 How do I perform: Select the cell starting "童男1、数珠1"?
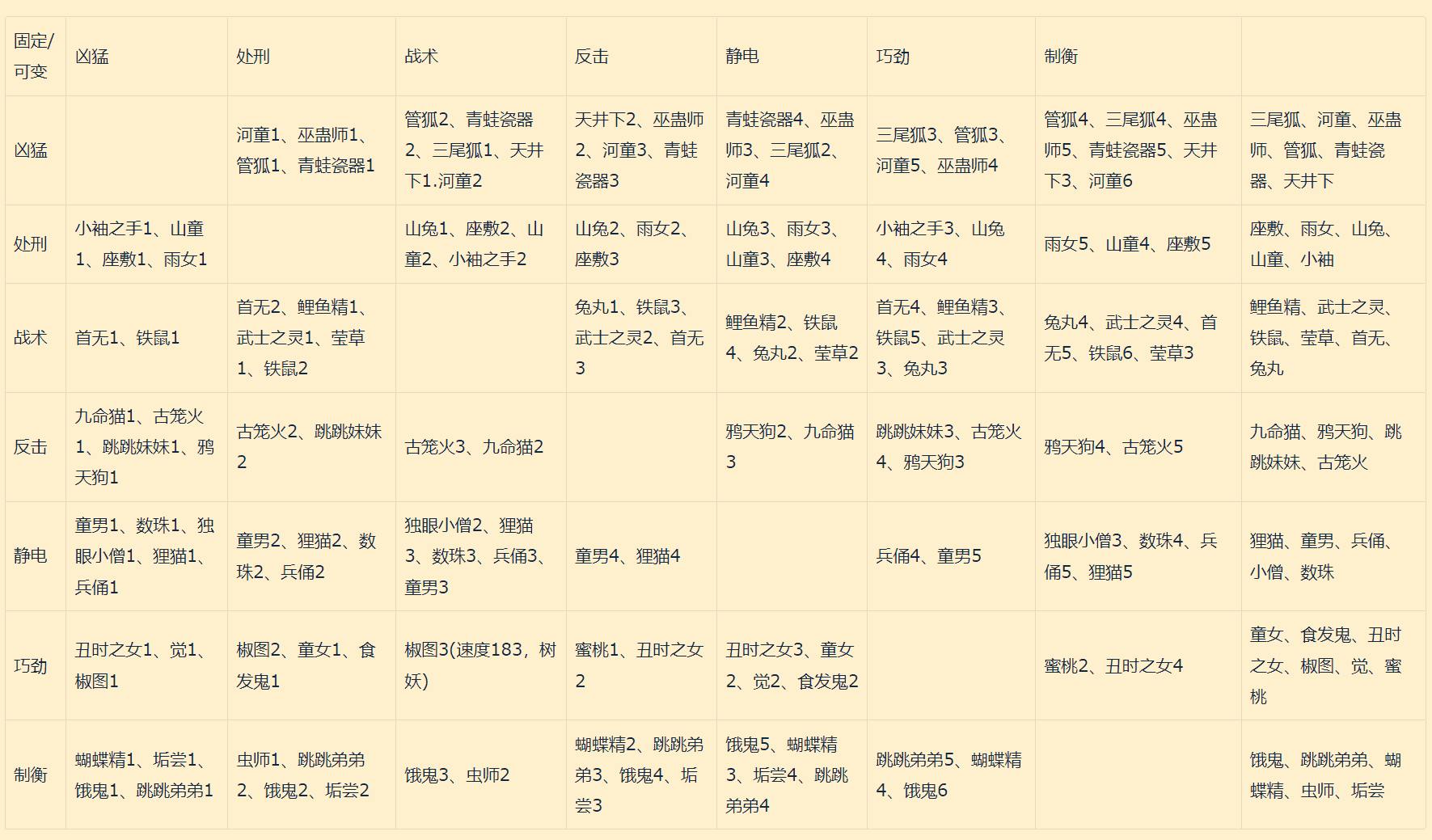tap(146, 556)
